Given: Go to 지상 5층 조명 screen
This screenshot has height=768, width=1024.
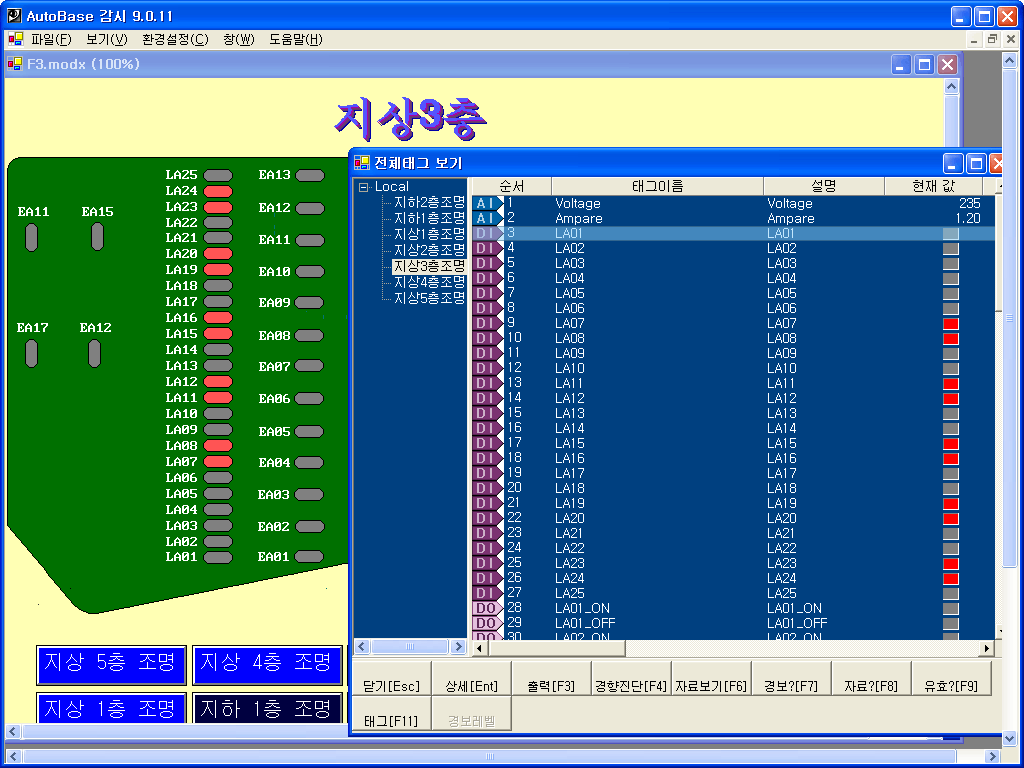Looking at the screenshot, I should (x=111, y=664).
